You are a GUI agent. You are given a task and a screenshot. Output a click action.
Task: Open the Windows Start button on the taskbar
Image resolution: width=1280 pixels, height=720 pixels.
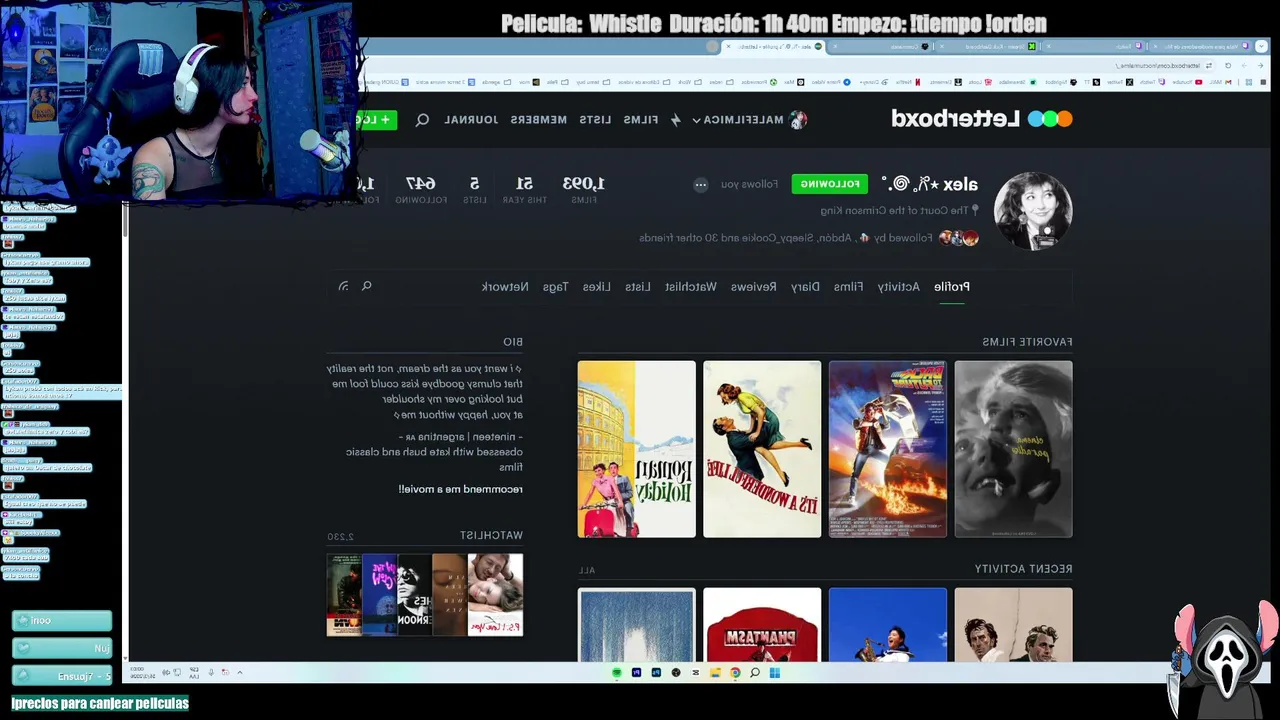click(775, 673)
